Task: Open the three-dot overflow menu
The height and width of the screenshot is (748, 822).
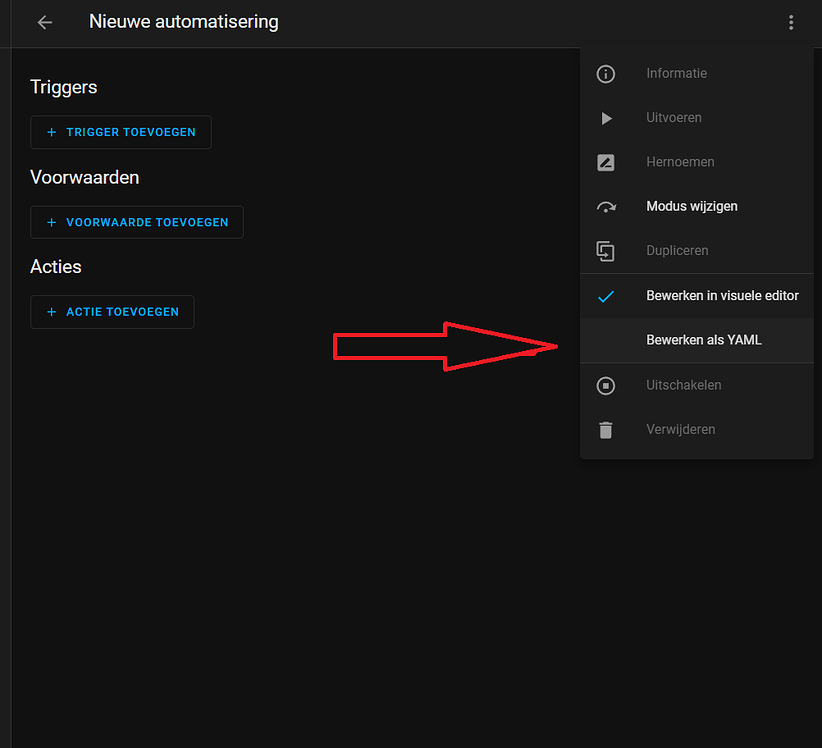Action: (791, 22)
